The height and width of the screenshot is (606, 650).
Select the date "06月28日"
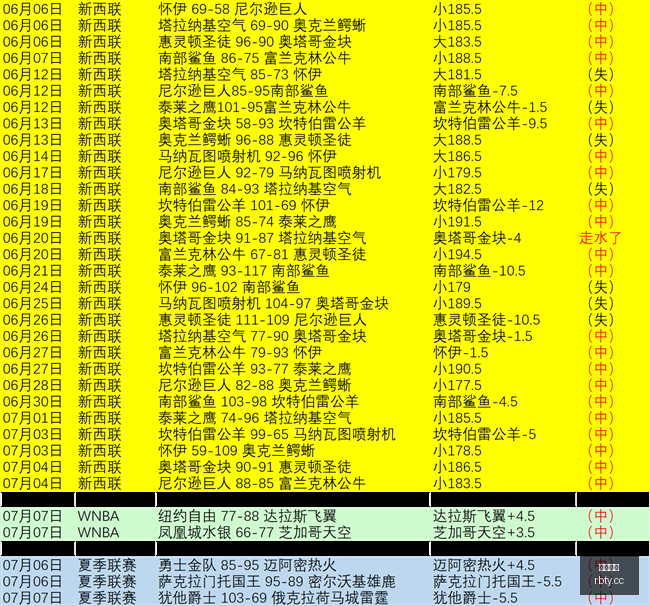tap(32, 385)
